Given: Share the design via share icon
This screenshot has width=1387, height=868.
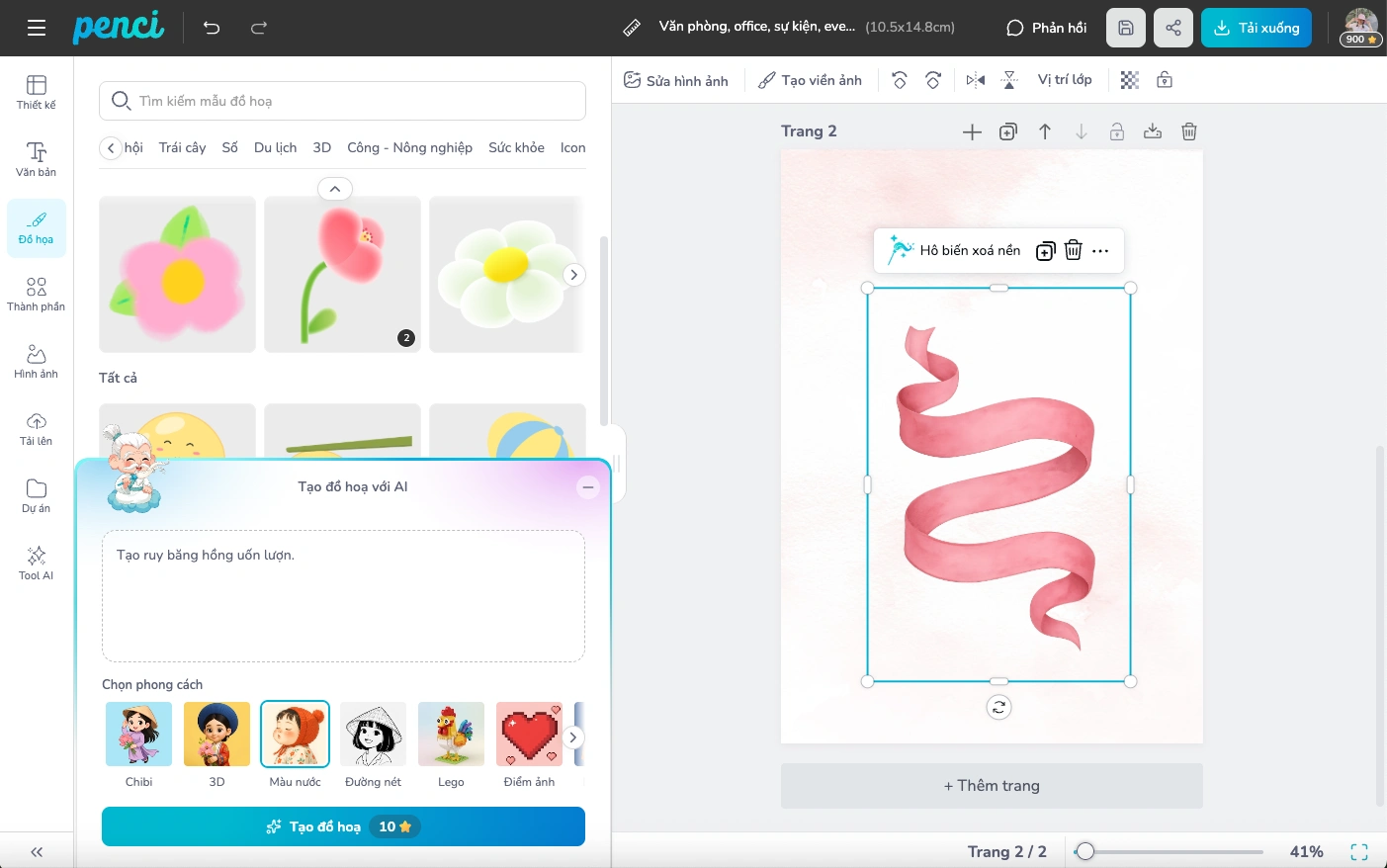Looking at the screenshot, I should pos(1173,28).
